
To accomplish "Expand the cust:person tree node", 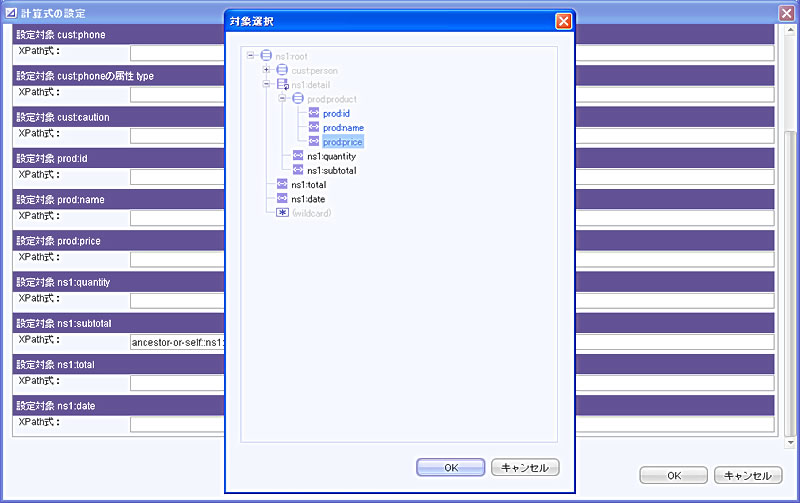I will click(x=266, y=69).
